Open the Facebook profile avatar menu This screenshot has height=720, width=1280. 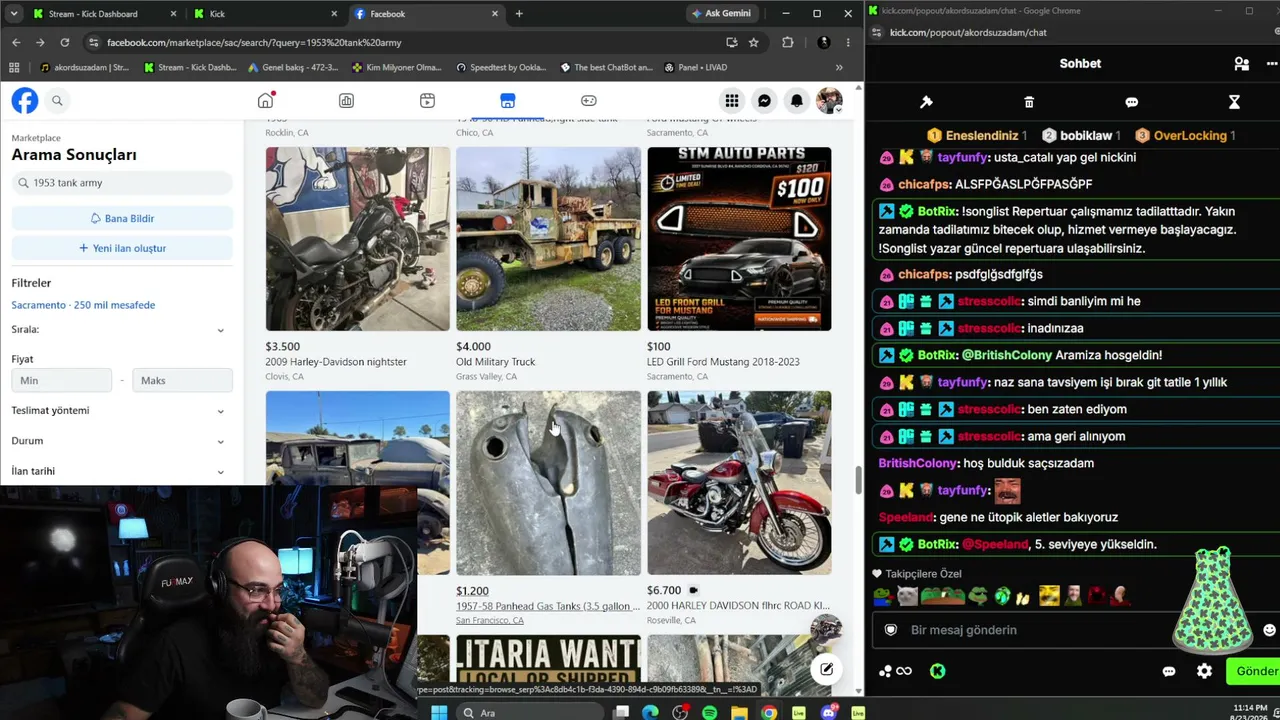[829, 101]
